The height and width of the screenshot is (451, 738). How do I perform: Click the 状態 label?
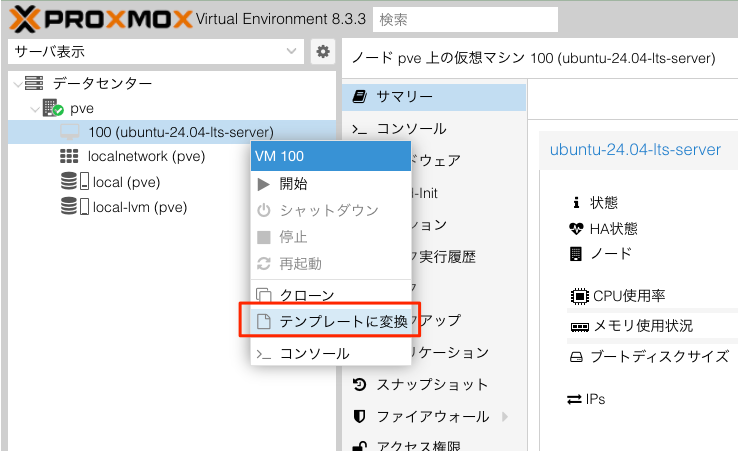[x=604, y=203]
